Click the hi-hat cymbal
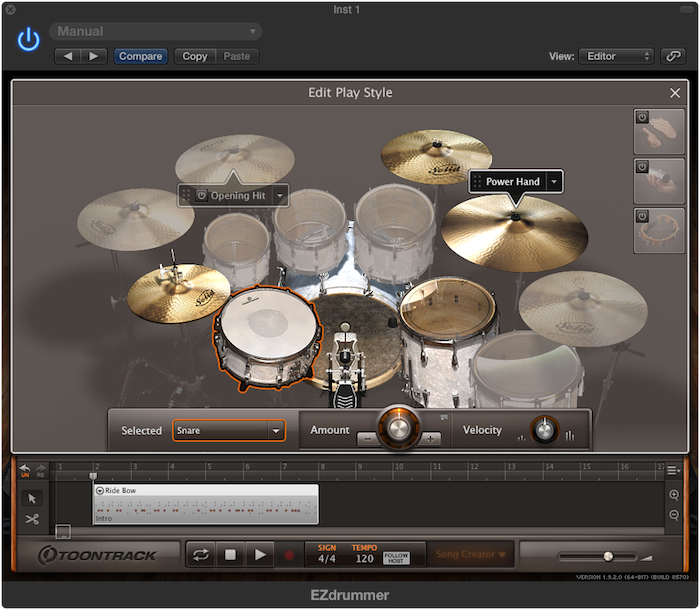 point(179,292)
